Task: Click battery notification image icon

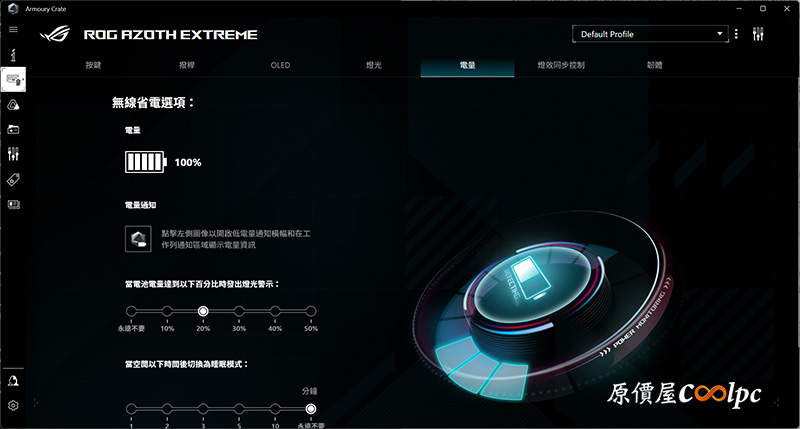Action: [x=138, y=239]
